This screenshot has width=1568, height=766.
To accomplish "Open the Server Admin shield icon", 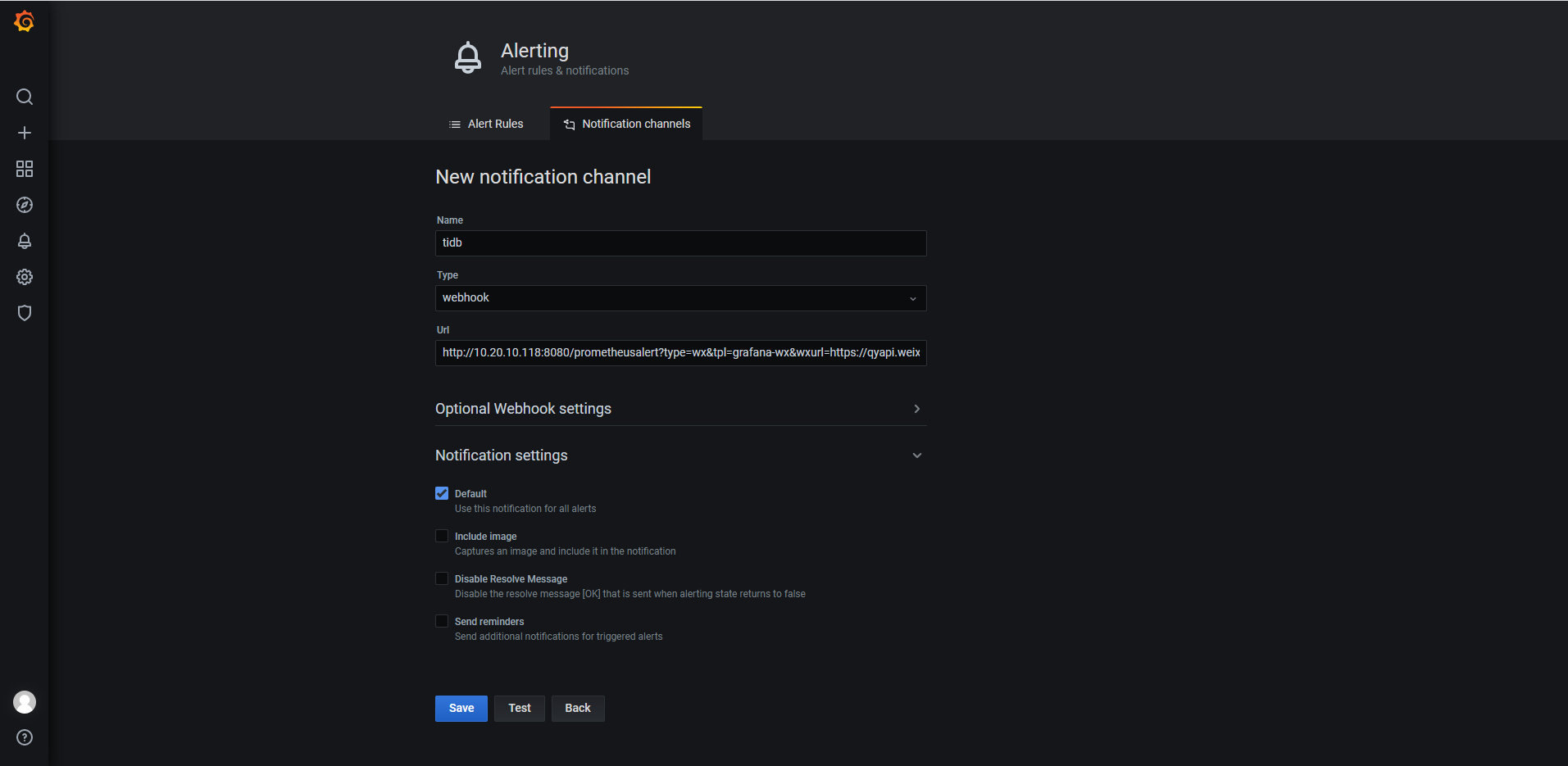I will [25, 313].
